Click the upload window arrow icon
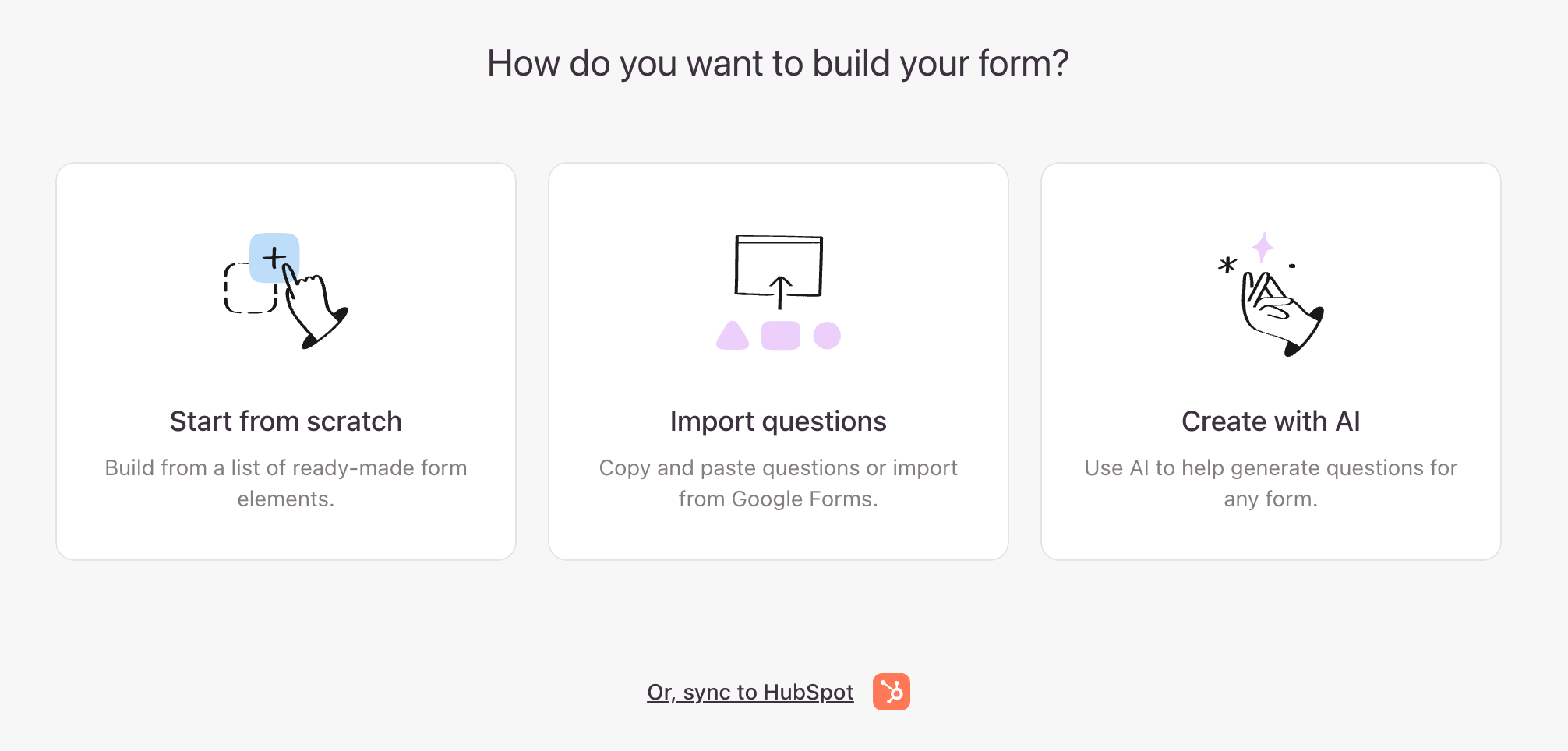This screenshot has width=1568, height=751. click(779, 271)
